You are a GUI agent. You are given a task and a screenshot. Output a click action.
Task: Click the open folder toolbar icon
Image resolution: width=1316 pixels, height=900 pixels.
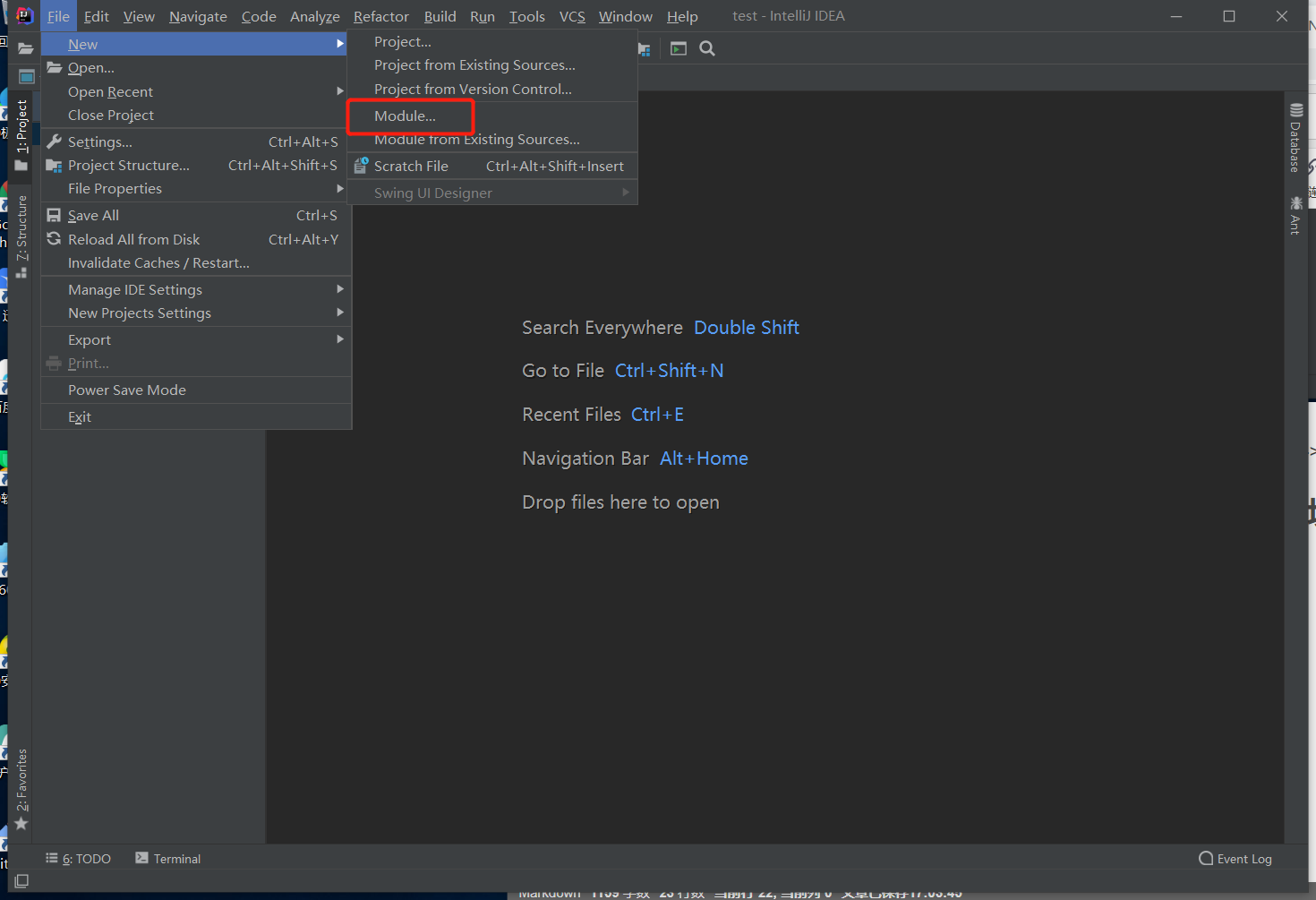tap(26, 48)
